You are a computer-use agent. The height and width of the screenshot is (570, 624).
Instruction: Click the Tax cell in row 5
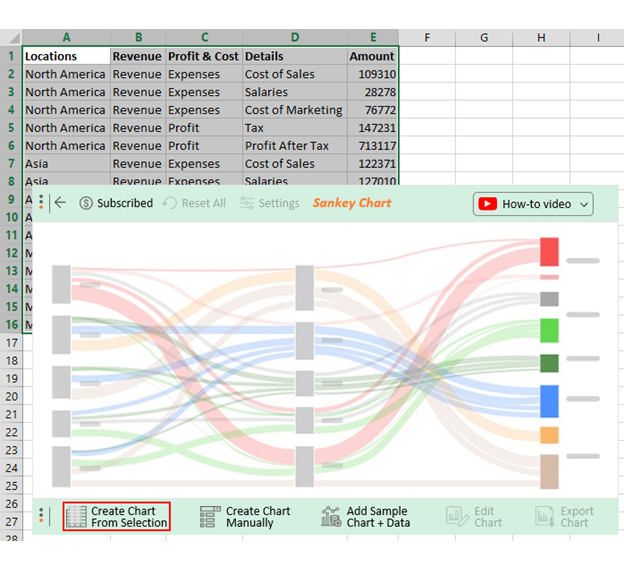tap(295, 128)
